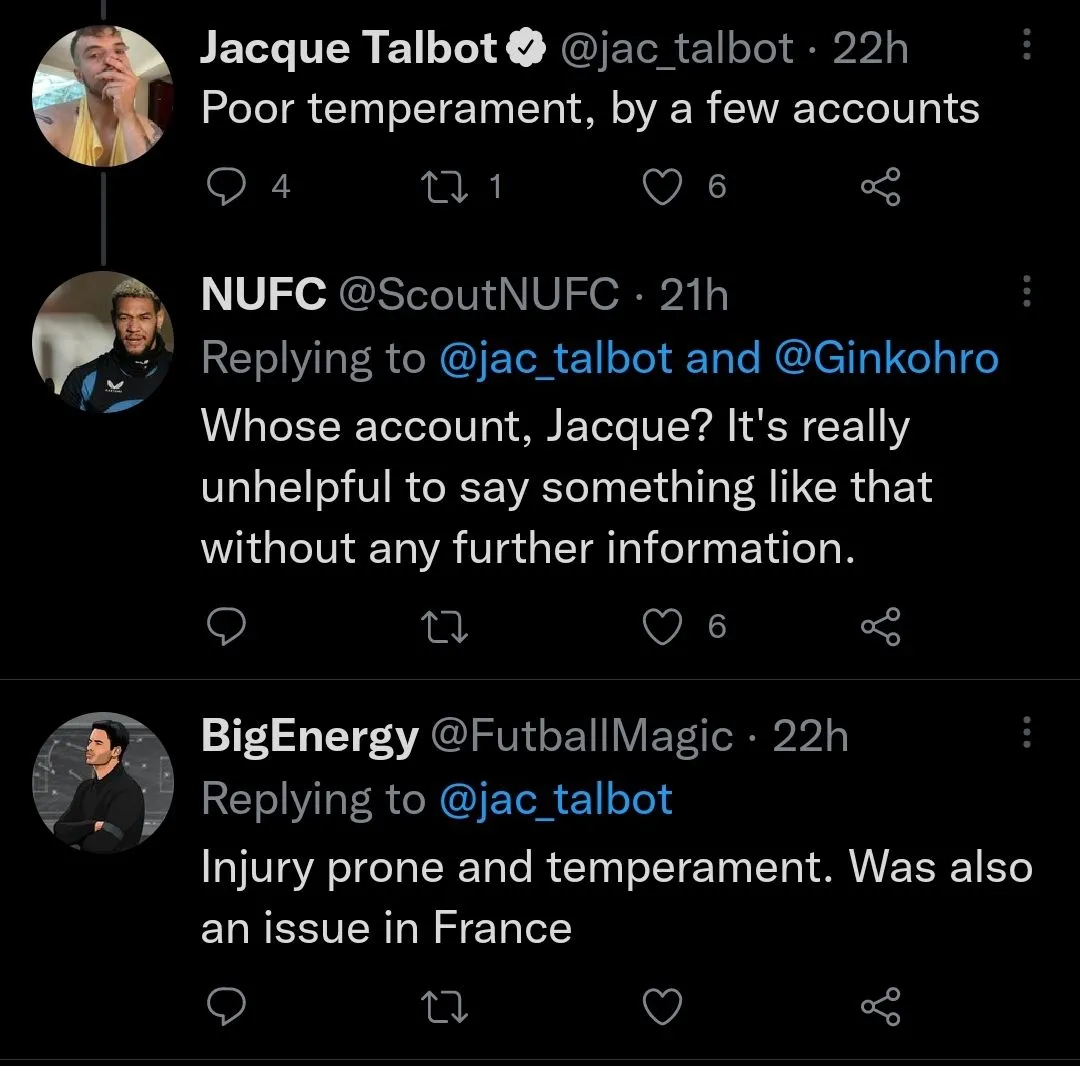Reply to BigEnergy's tweet
This screenshot has width=1080, height=1066.
[226, 1006]
